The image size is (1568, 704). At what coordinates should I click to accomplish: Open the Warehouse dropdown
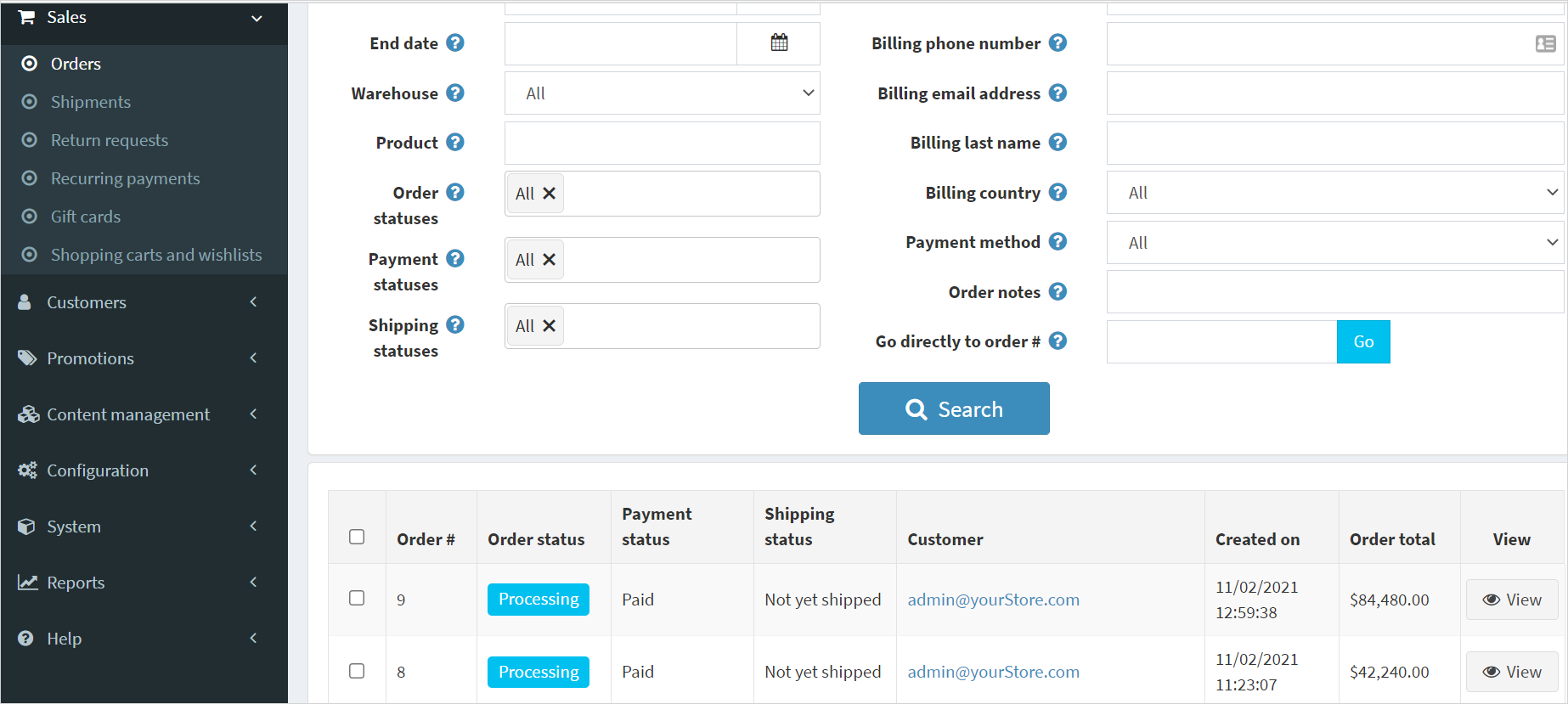point(662,93)
